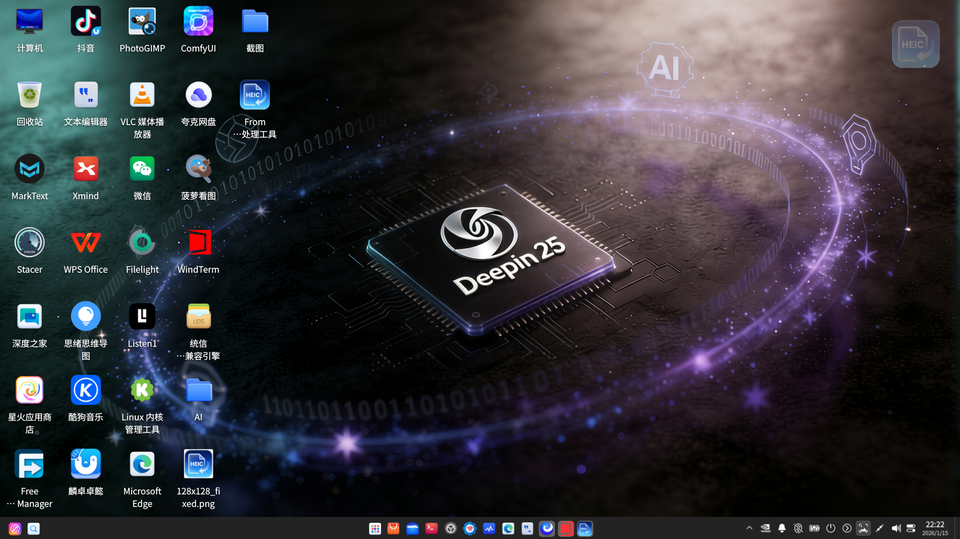Viewport: 960px width, 539px height.
Task: Open the volume speaker tray icon
Action: [896, 528]
